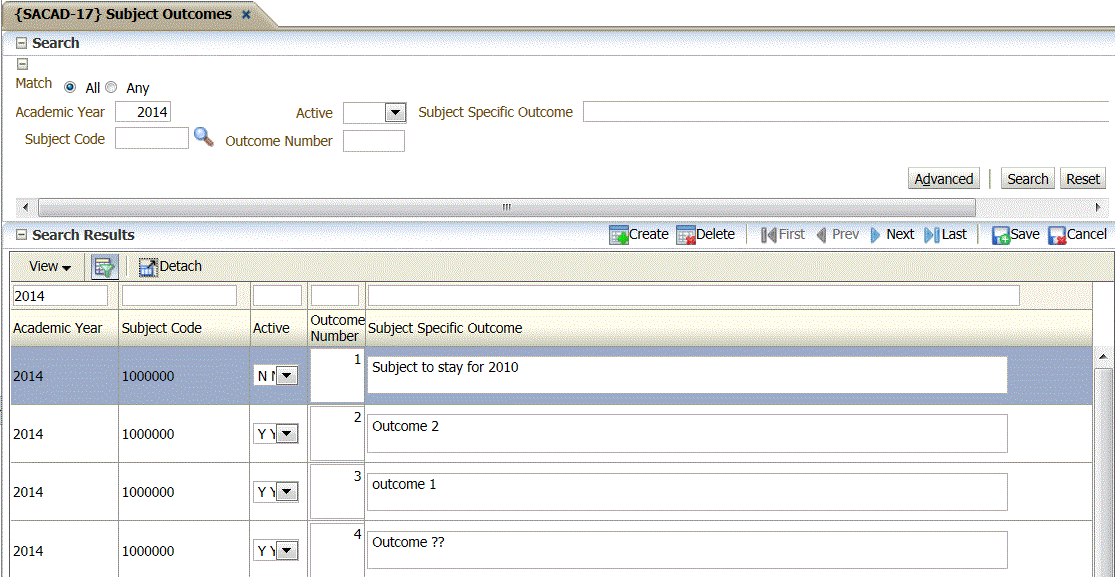Image resolution: width=1117 pixels, height=582 pixels.
Task: Toggle the Query By Example filter row
Action: (102, 266)
